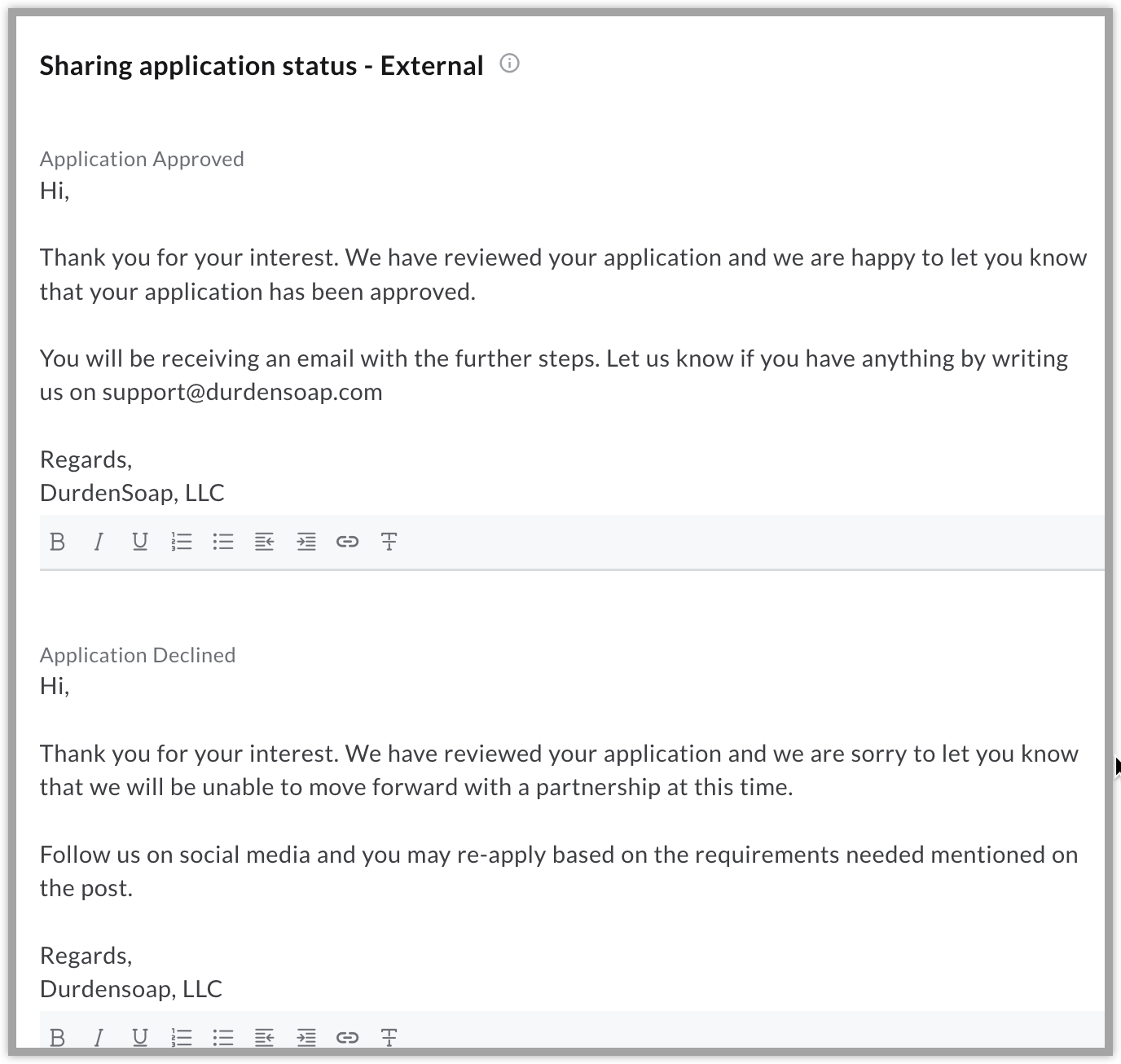Viewport: 1121px width, 1064px height.
Task: Insert numbered list in Application Approved editor
Action: pos(182,542)
